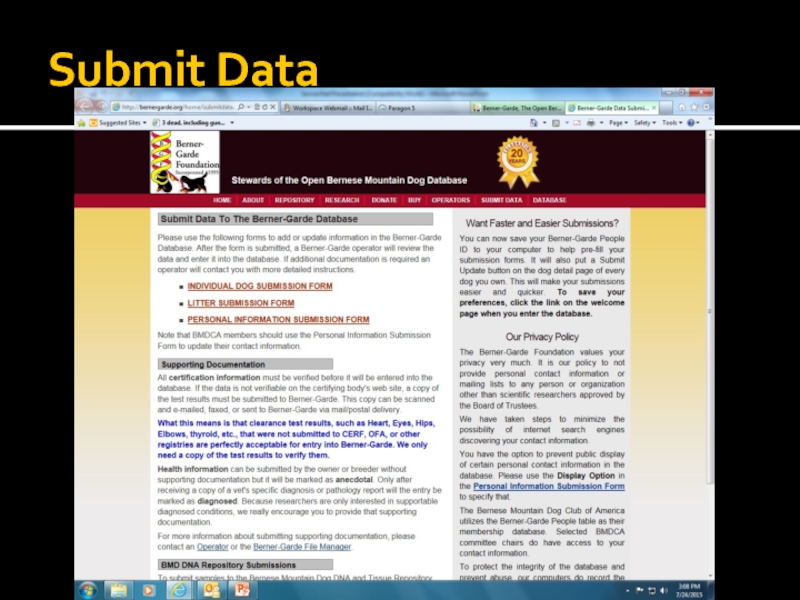
Task: Open Favorites with the star icon
Action: [x=694, y=107]
